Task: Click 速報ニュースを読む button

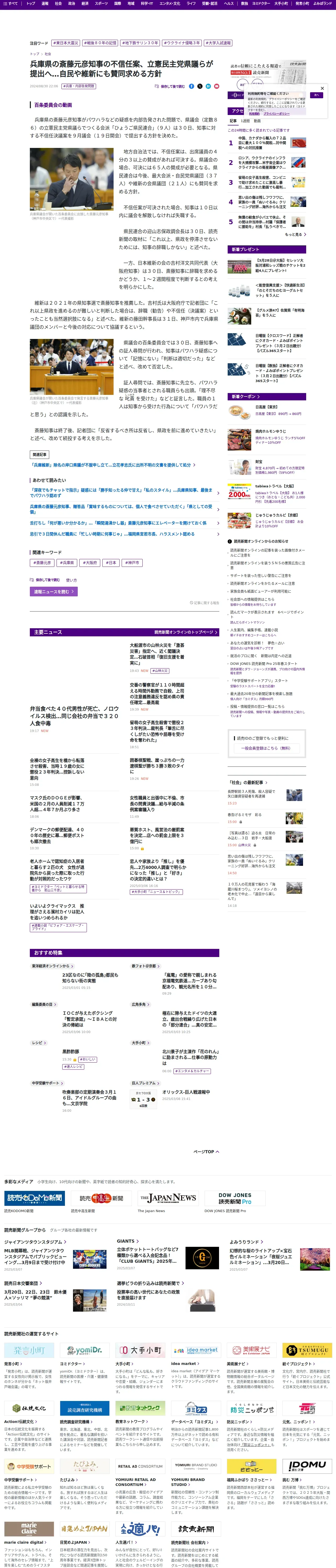Action: click(x=54, y=592)
